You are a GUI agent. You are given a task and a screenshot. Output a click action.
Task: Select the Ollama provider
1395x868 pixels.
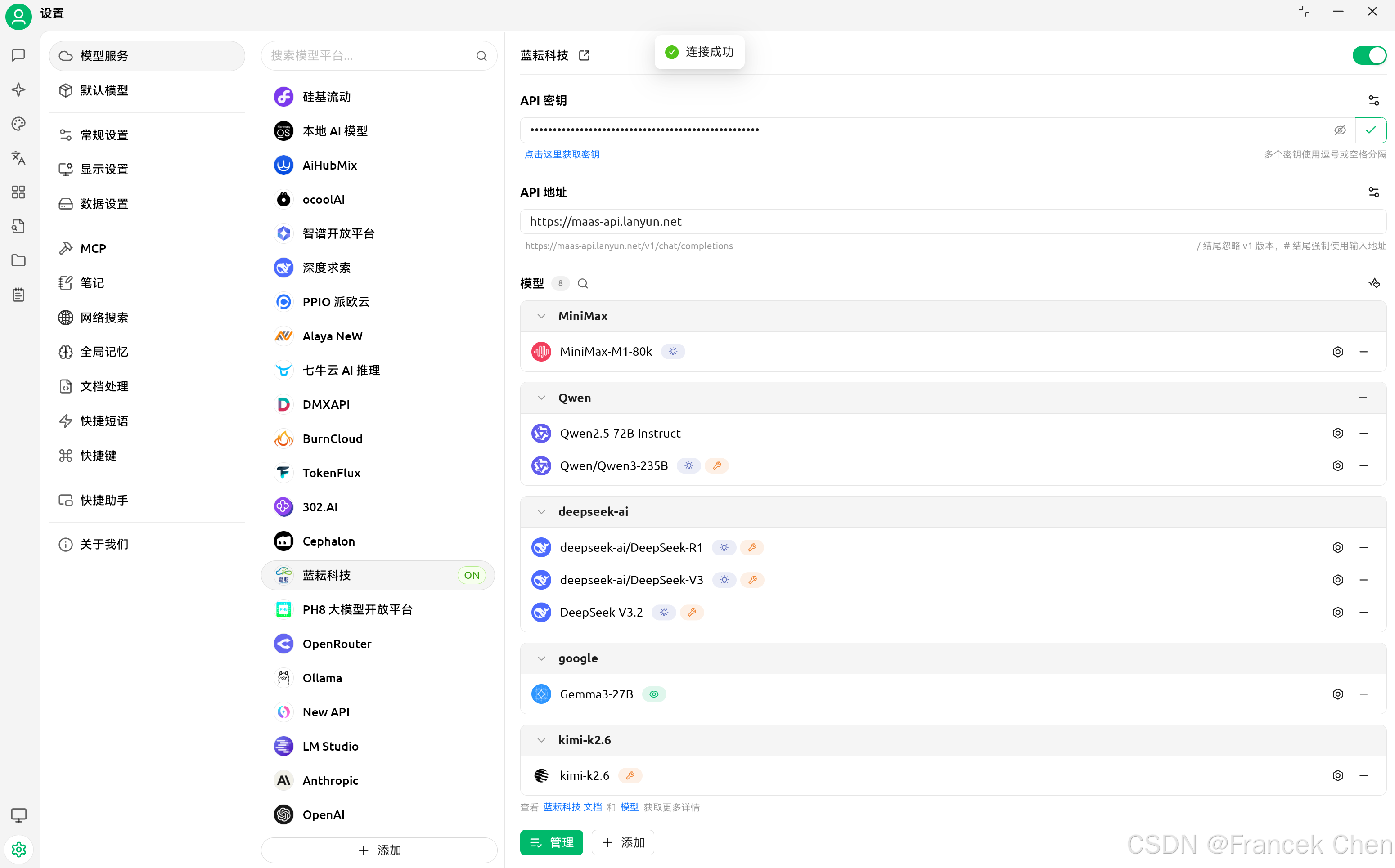click(x=378, y=678)
